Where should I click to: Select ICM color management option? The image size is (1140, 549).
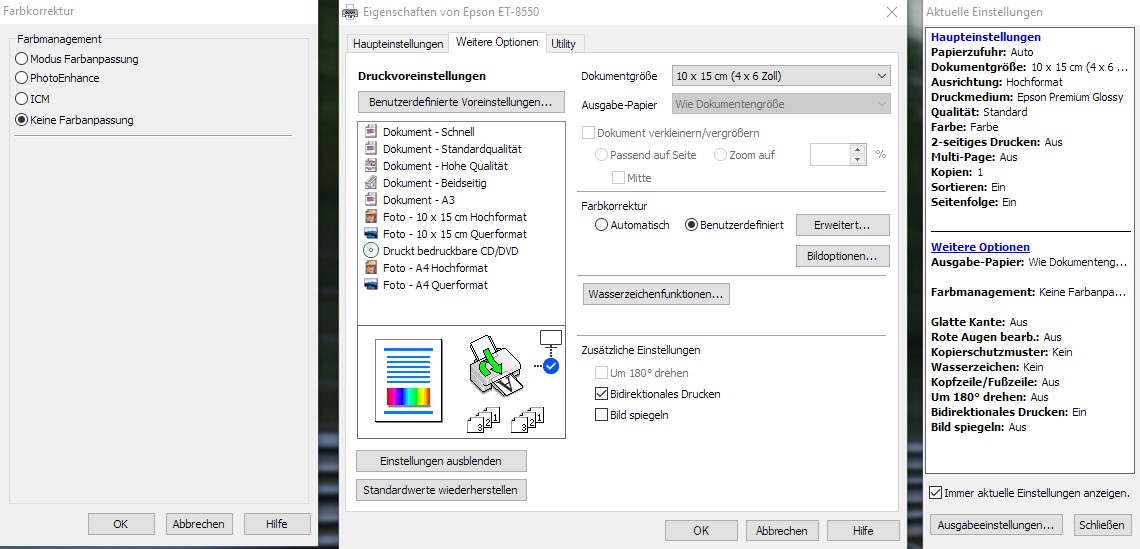coord(22,99)
